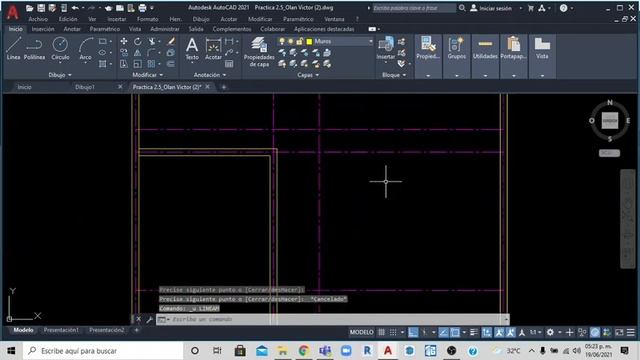The image size is (640, 360).
Task: Open the Edición menu
Action: pyautogui.click(x=68, y=19)
